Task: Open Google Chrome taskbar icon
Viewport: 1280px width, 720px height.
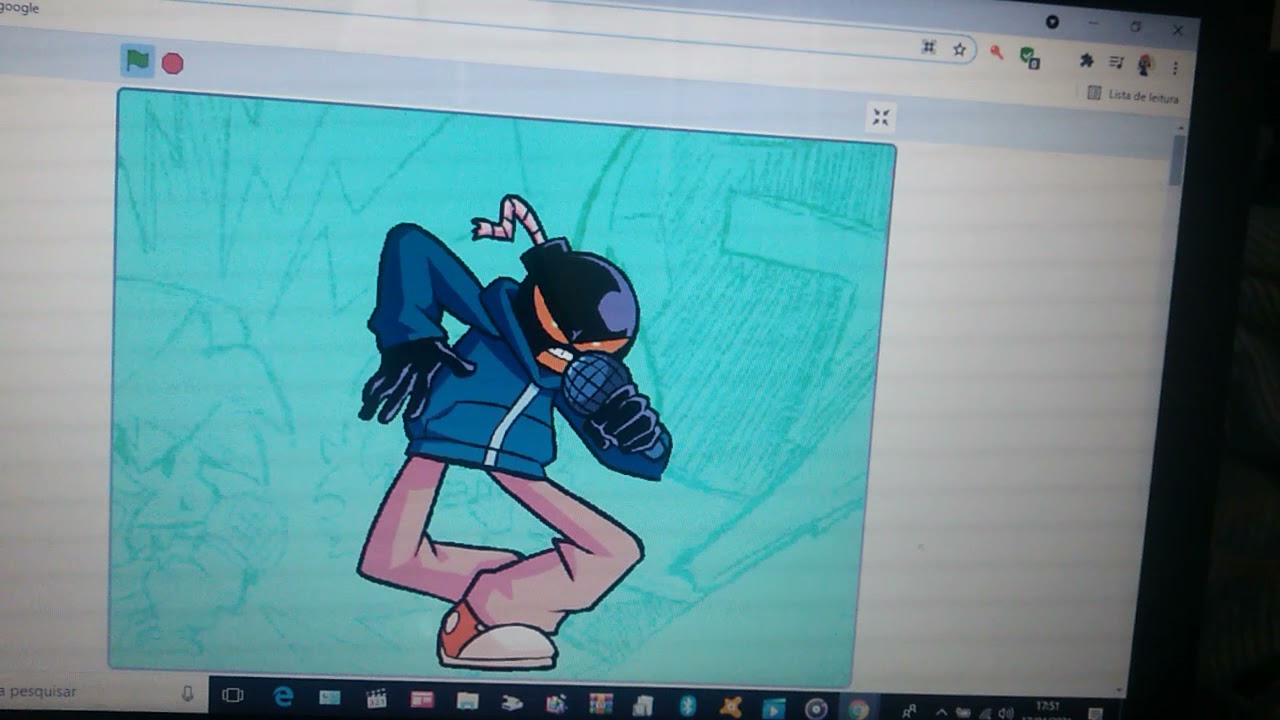Action: tap(859, 709)
